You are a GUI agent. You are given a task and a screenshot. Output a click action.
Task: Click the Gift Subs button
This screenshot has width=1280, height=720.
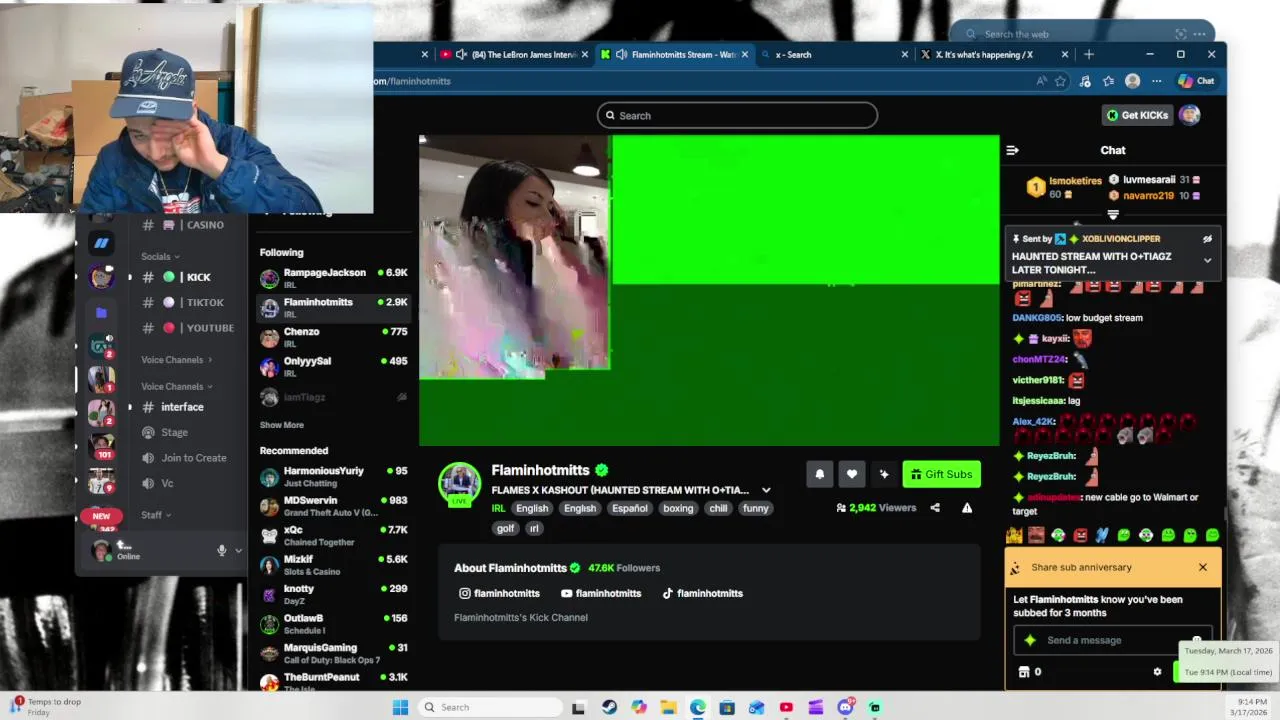(941, 474)
